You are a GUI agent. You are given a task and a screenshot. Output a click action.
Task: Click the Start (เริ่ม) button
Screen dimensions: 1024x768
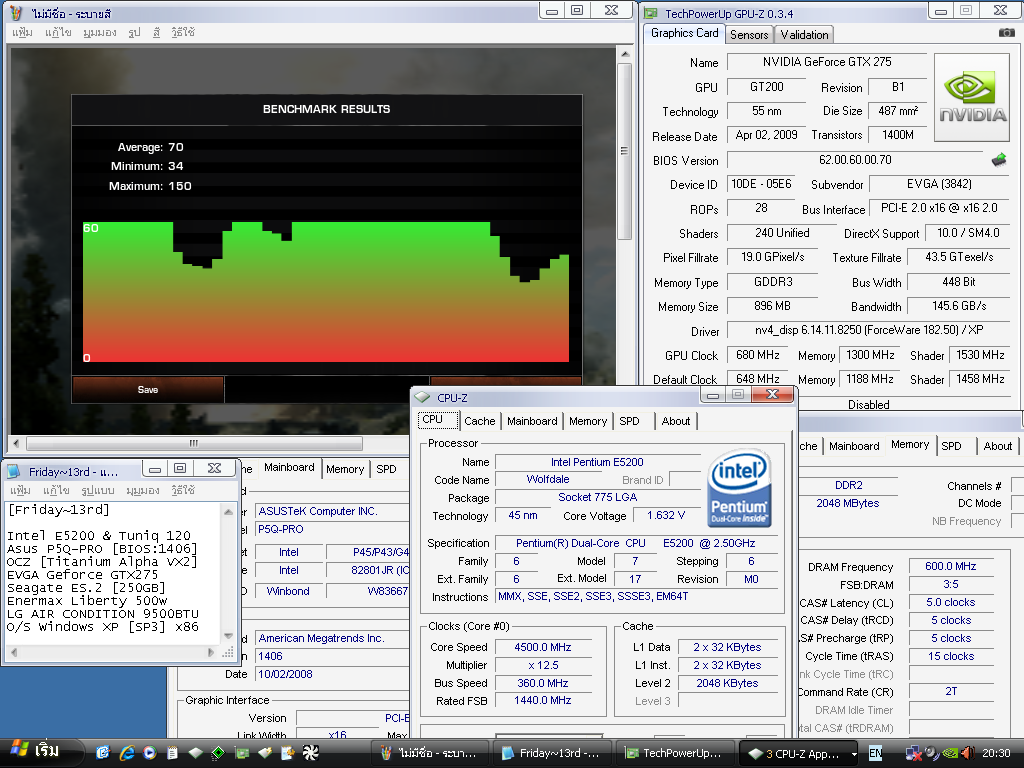pos(40,752)
